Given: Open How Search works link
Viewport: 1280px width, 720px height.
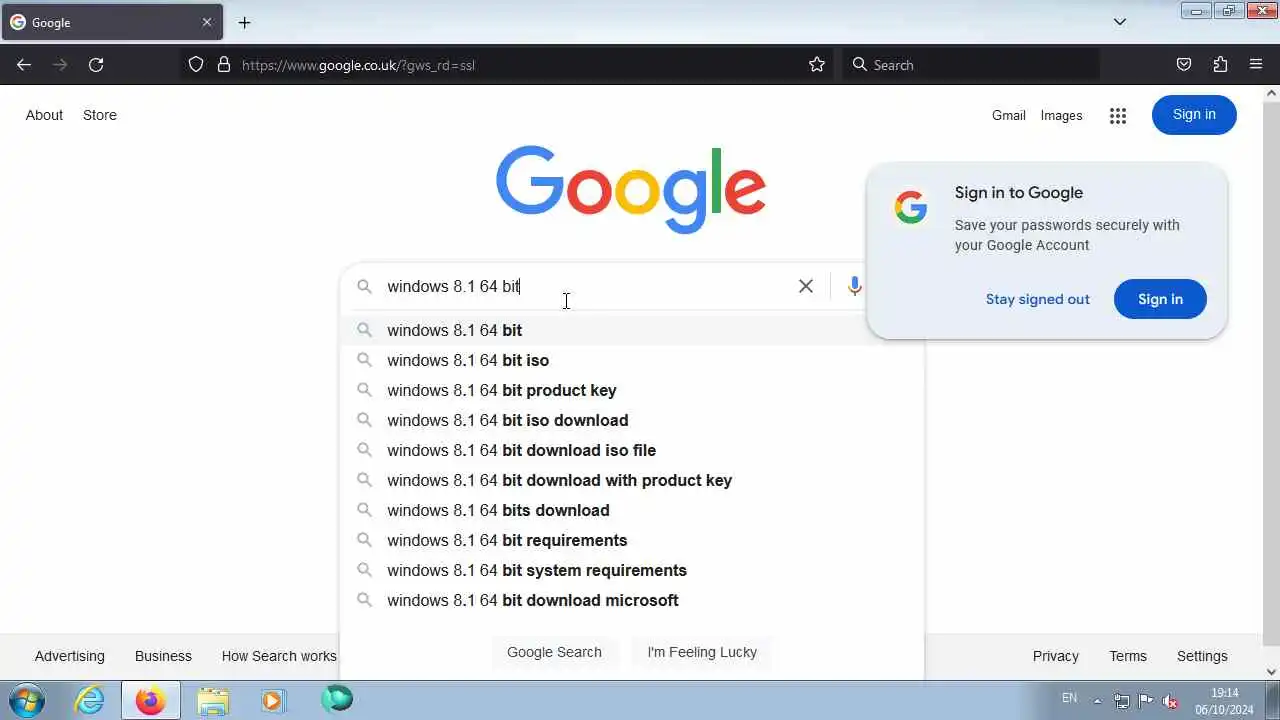Looking at the screenshot, I should pyautogui.click(x=279, y=656).
